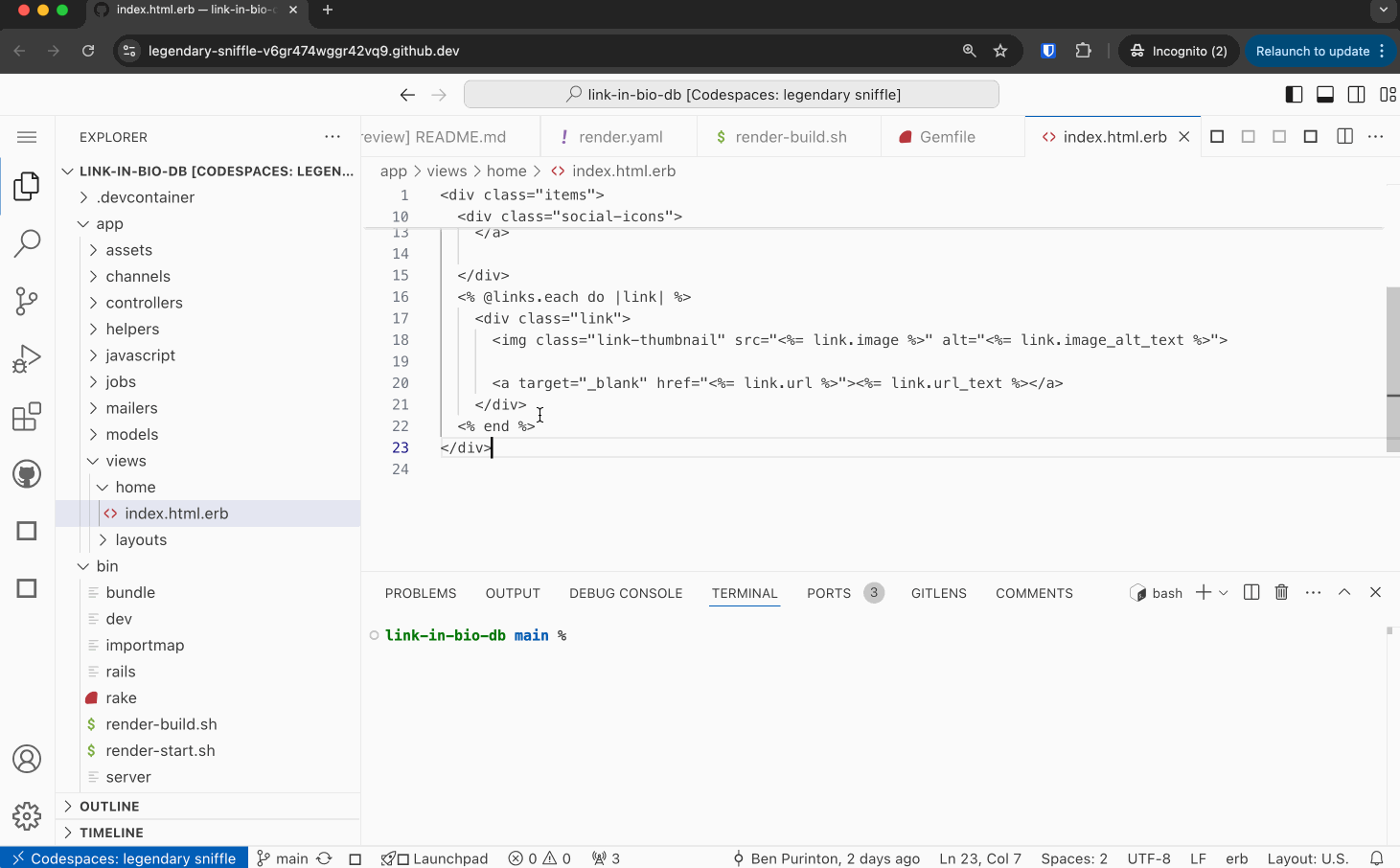1400x868 pixels.
Task: Open Customize Layout options
Action: tap(1388, 94)
